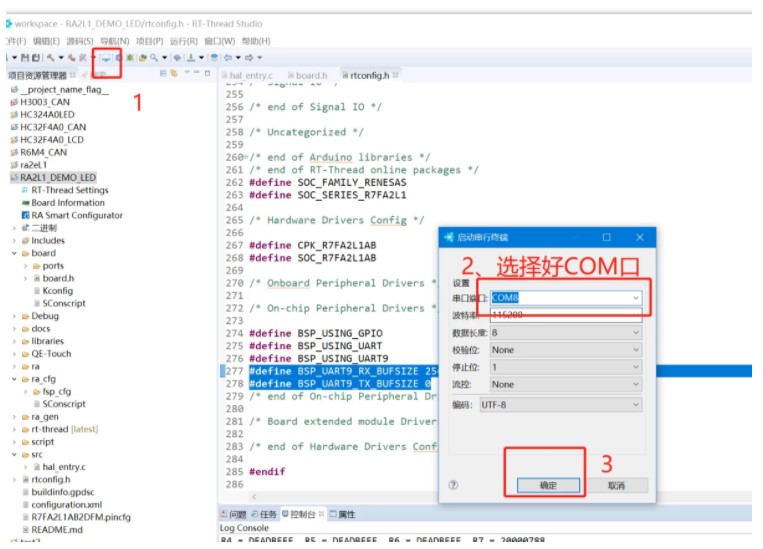Image resolution: width=763 pixels, height=549 pixels.
Task: Collapse the ra_cfg folder
Action: 14,379
